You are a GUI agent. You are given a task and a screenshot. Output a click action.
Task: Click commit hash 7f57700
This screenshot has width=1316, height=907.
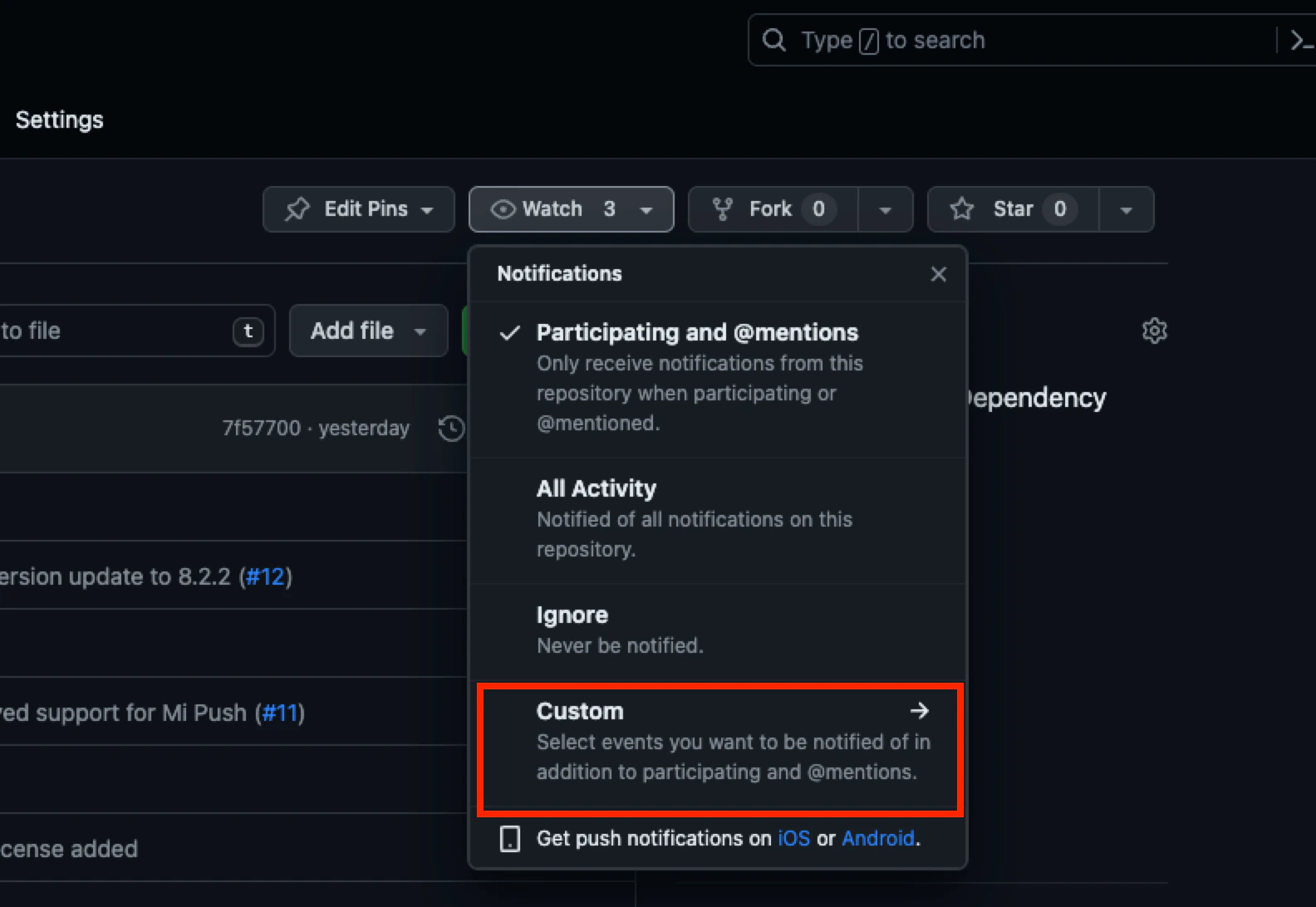[x=261, y=428]
